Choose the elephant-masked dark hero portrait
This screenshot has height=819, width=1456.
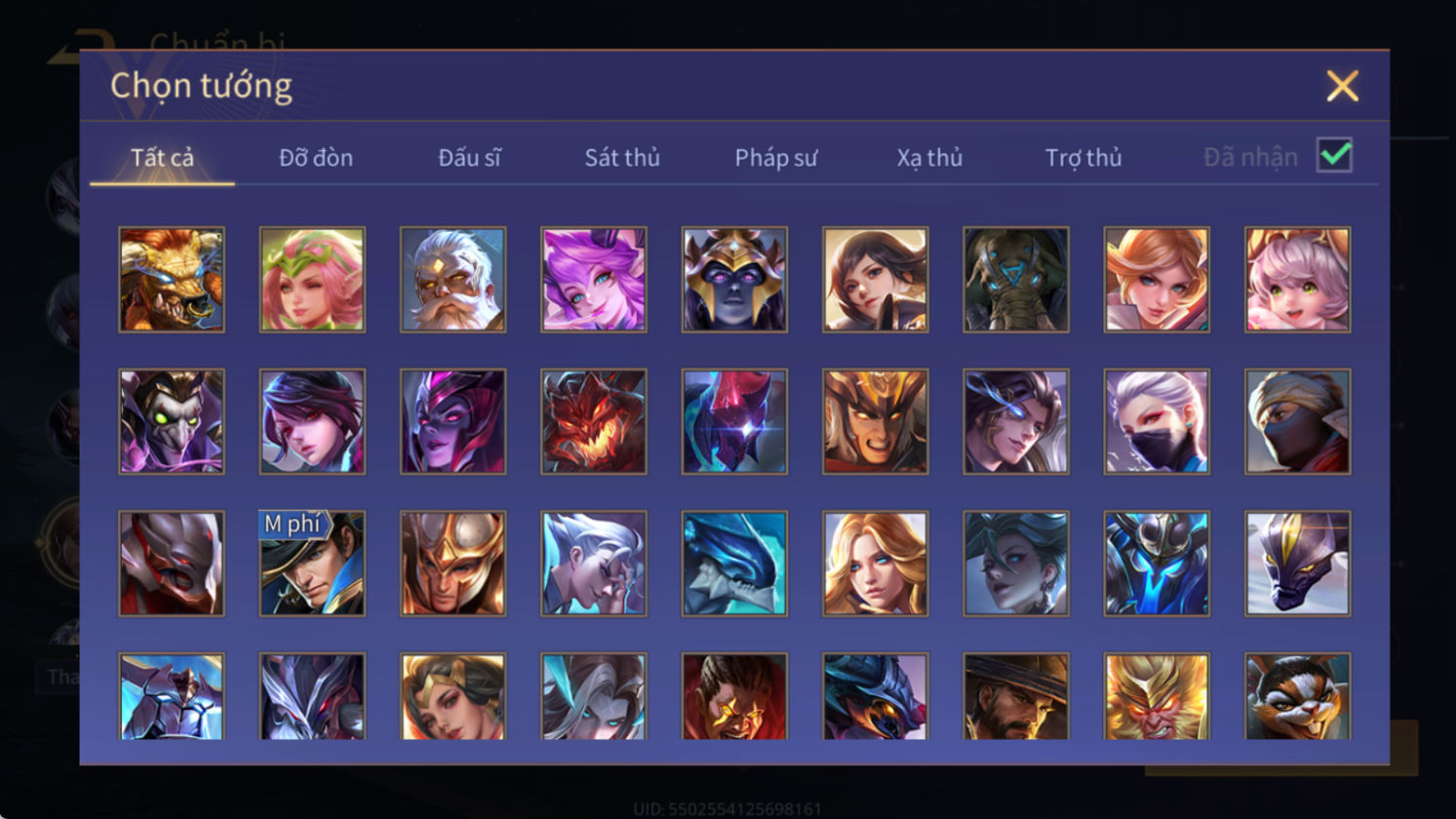pos(1016,280)
